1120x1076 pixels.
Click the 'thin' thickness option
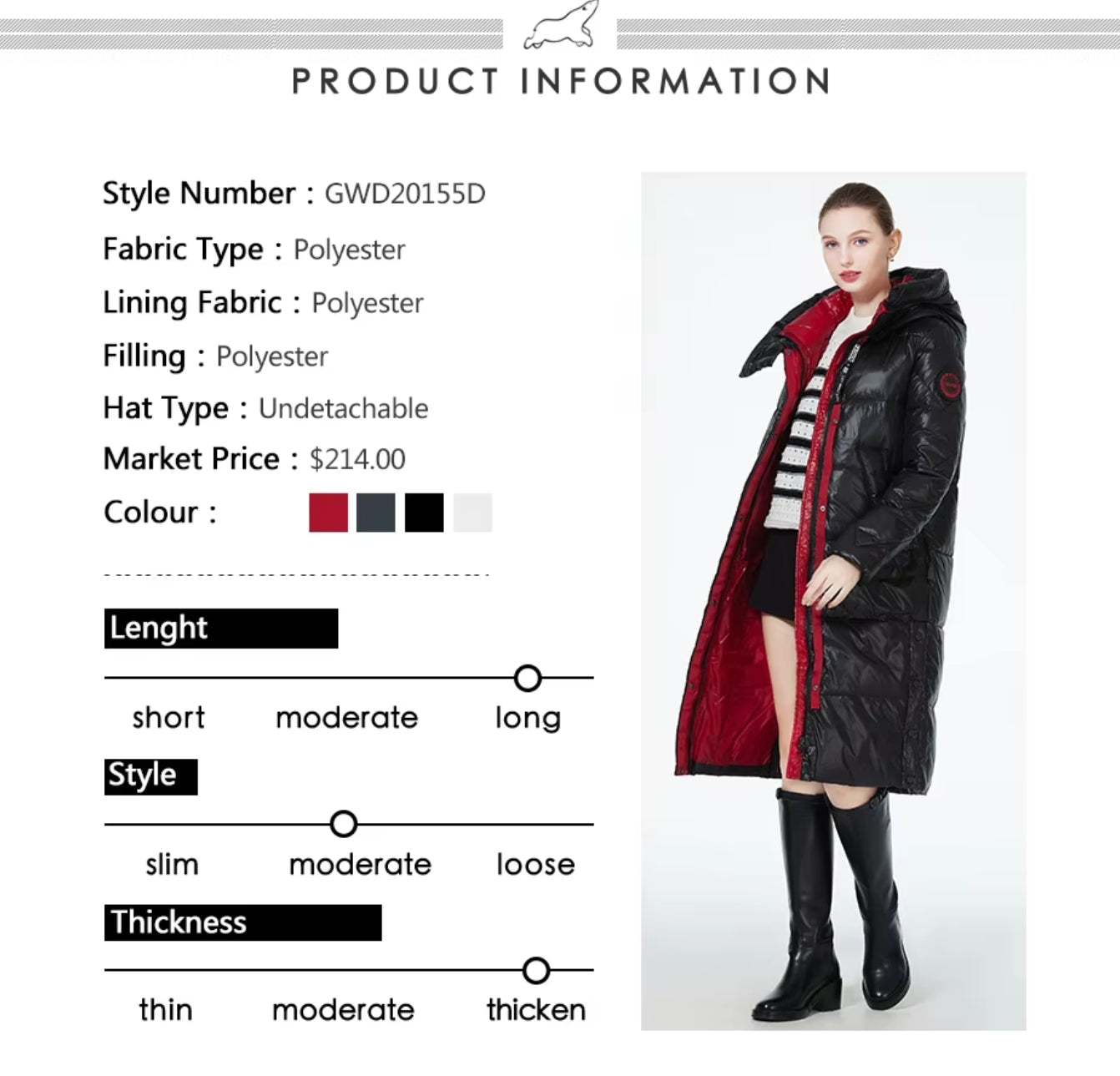point(165,1010)
